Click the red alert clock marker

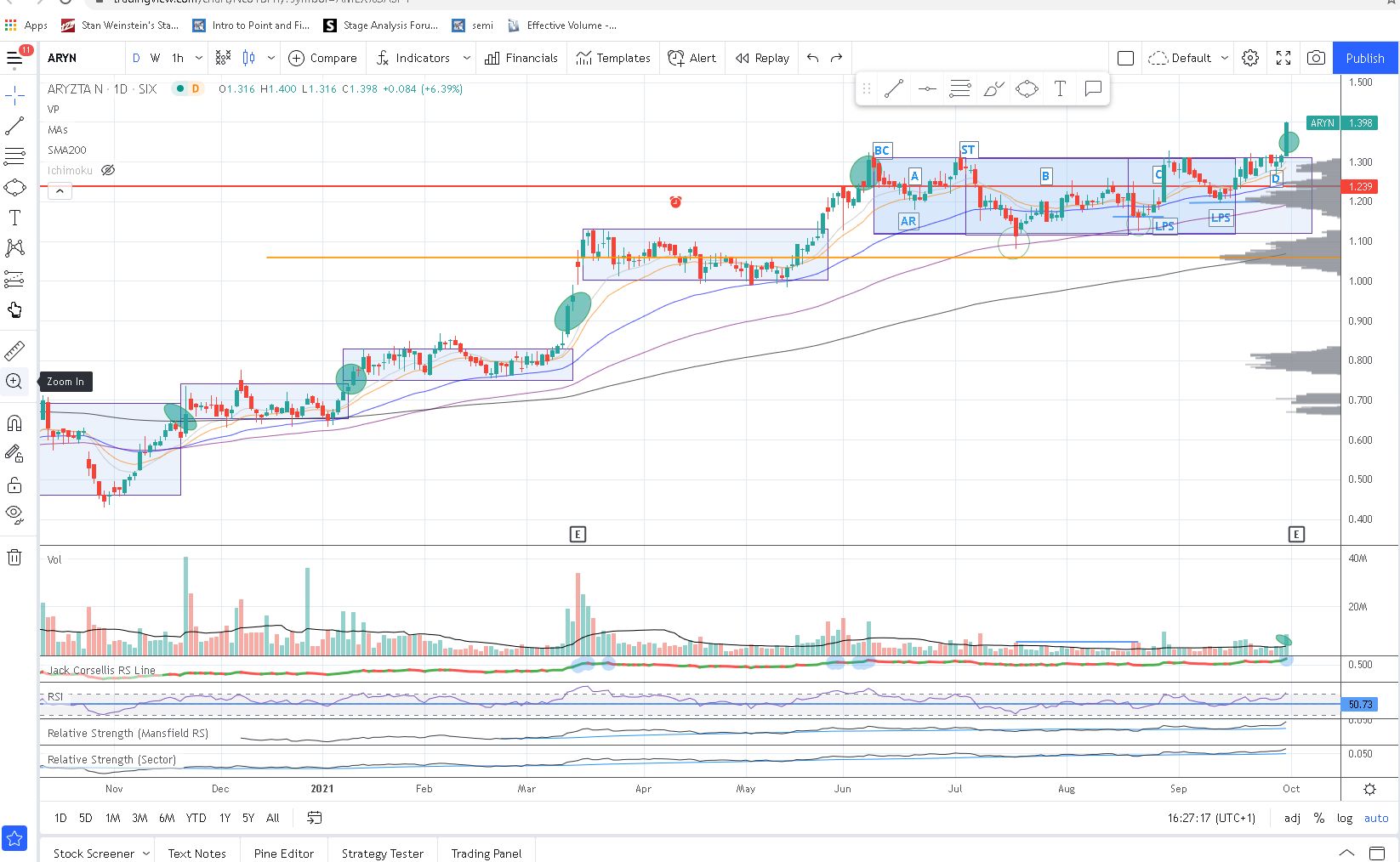tap(675, 201)
